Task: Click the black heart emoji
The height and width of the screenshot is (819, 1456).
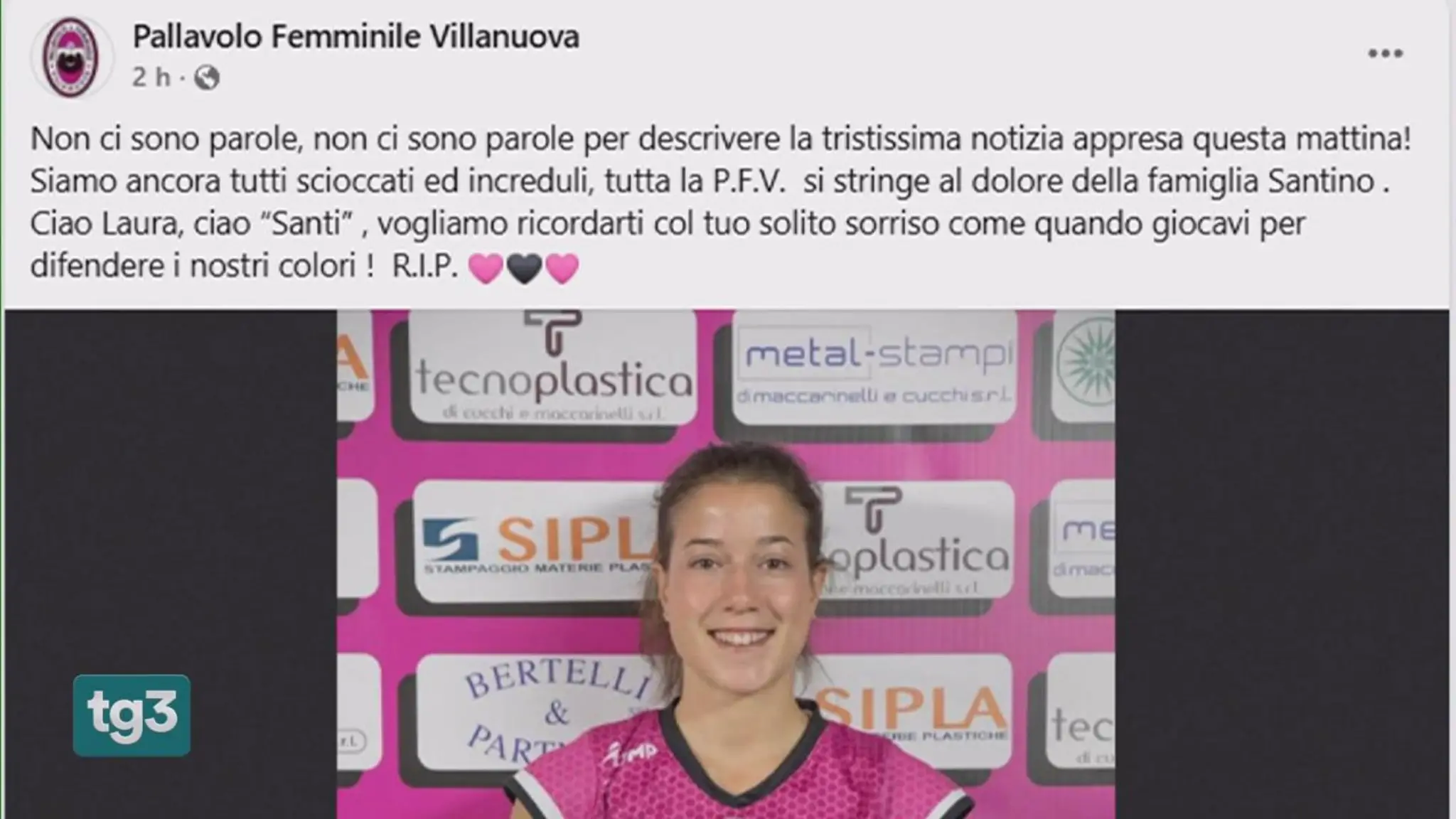Action: [524, 269]
